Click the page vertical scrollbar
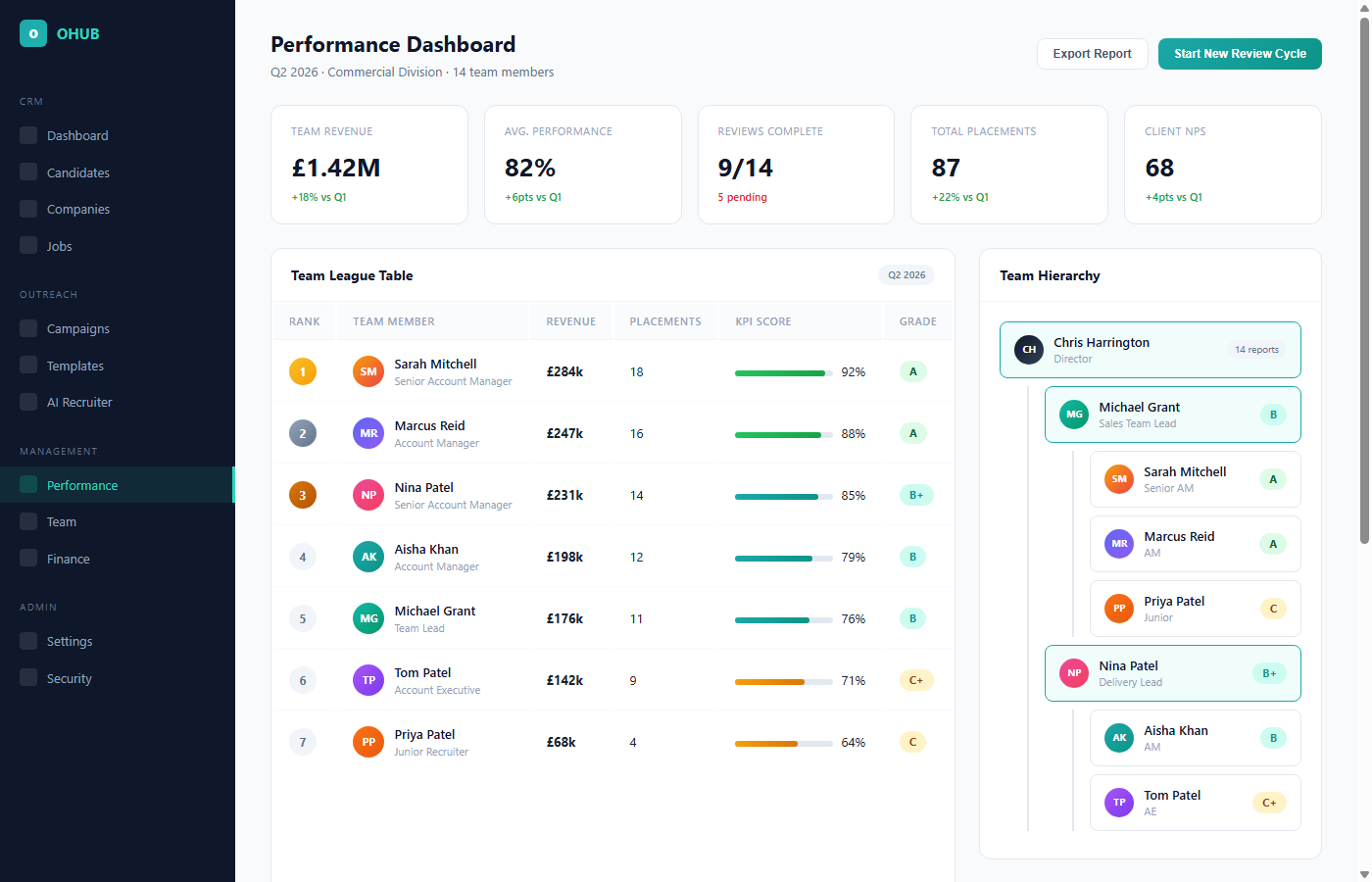The height and width of the screenshot is (882, 1372). tap(1364, 279)
